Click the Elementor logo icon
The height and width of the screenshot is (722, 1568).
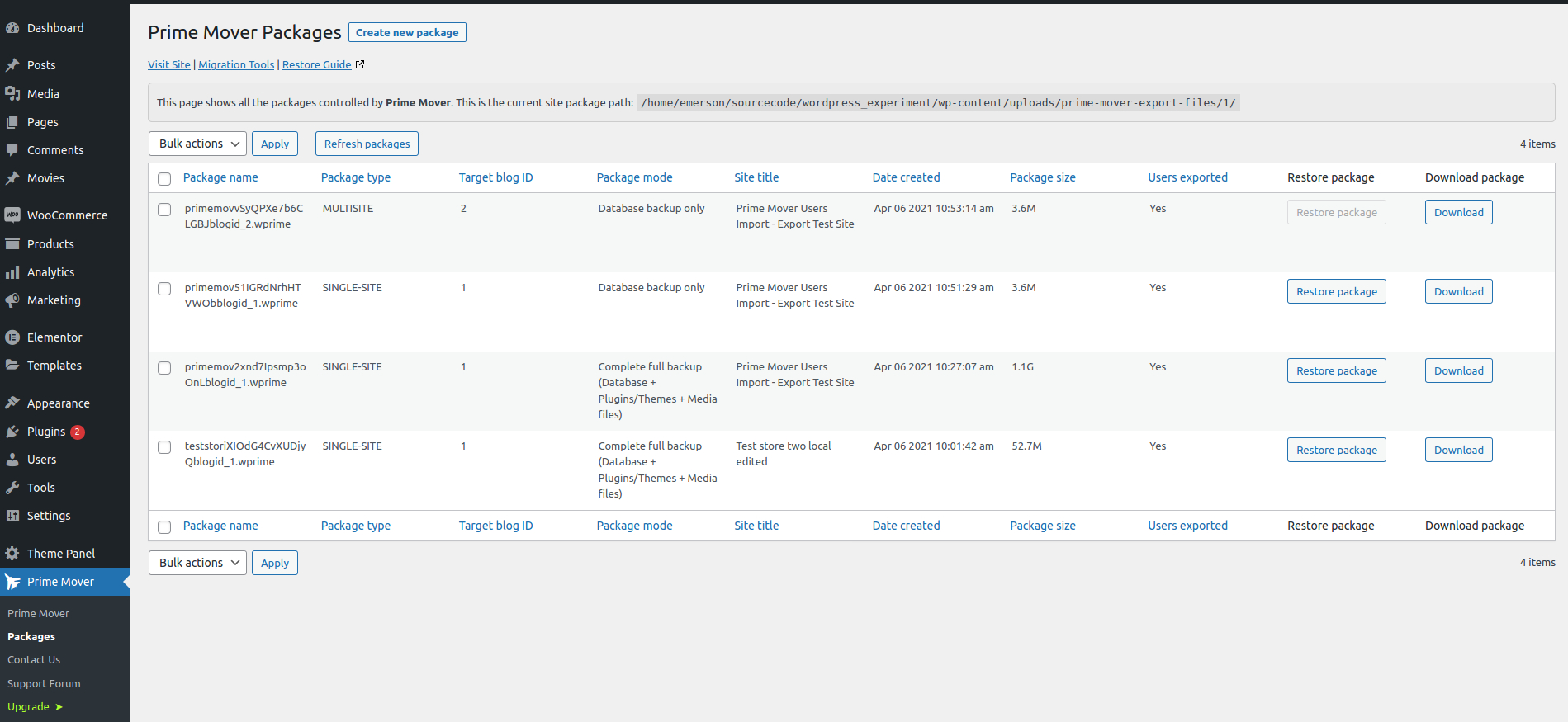pos(12,337)
